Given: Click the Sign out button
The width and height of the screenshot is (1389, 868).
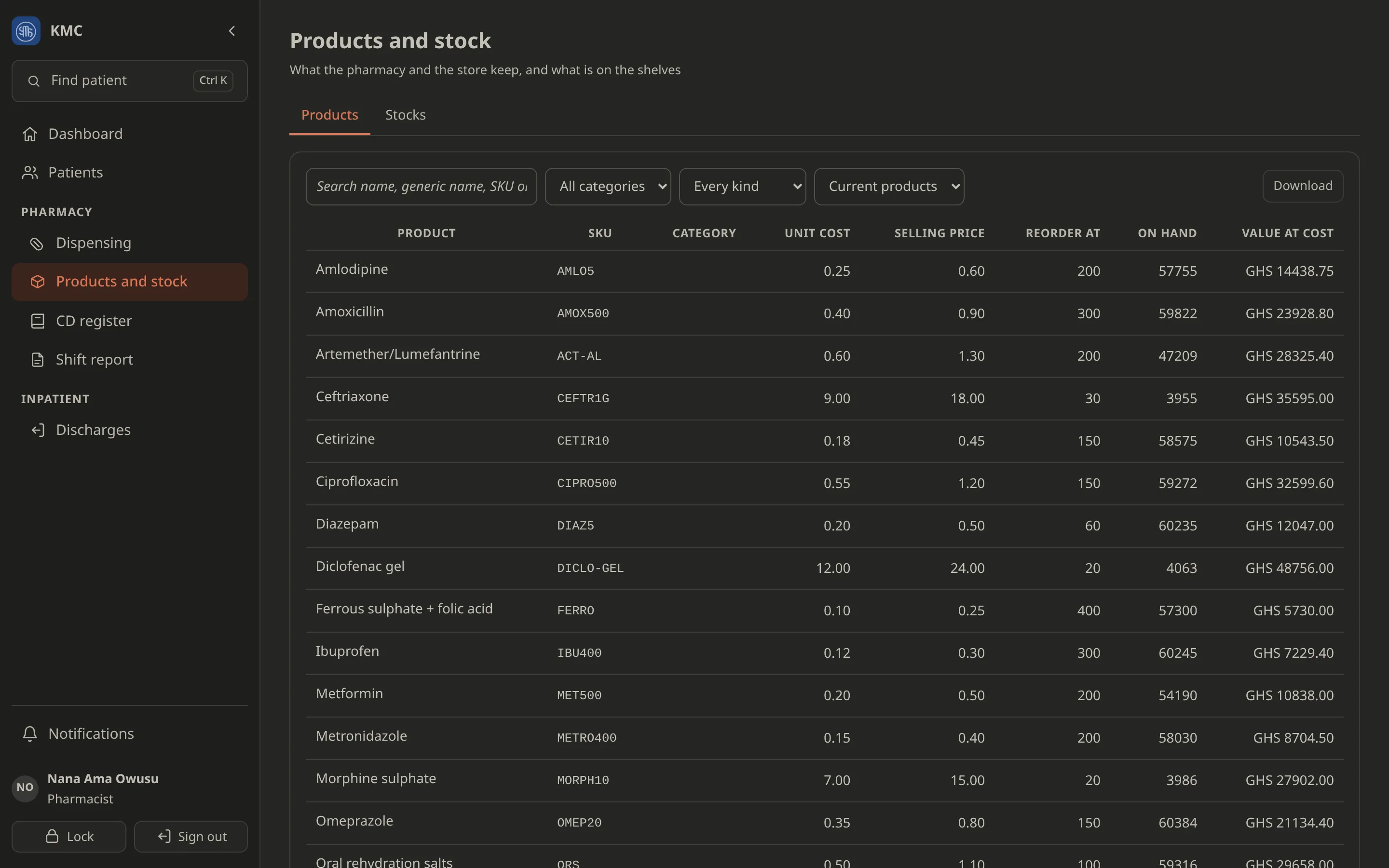Looking at the screenshot, I should pos(191,837).
